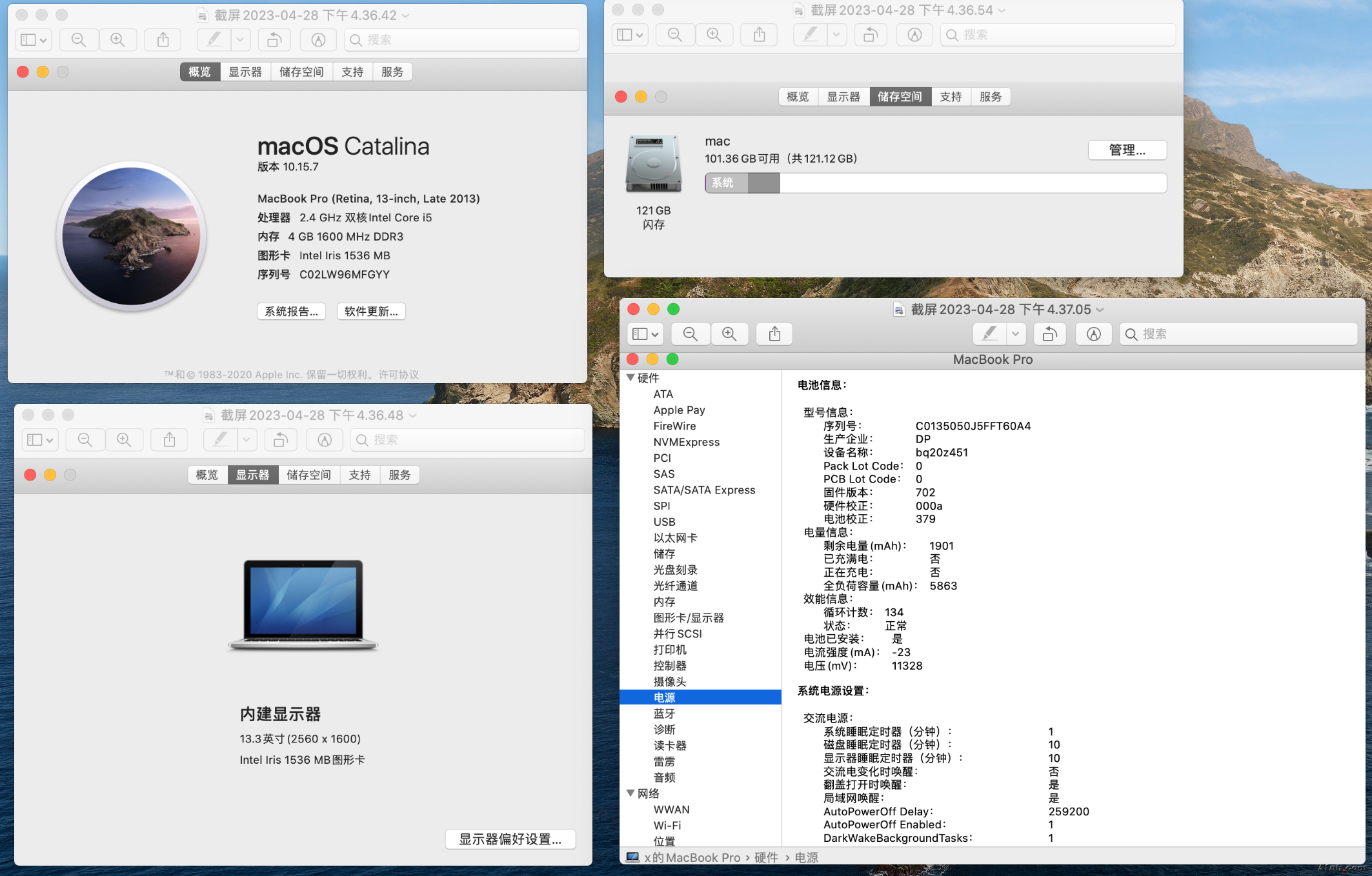The height and width of the screenshot is (876, 1372).
Task: Collapse the 硬件 tree section
Action: [631, 378]
